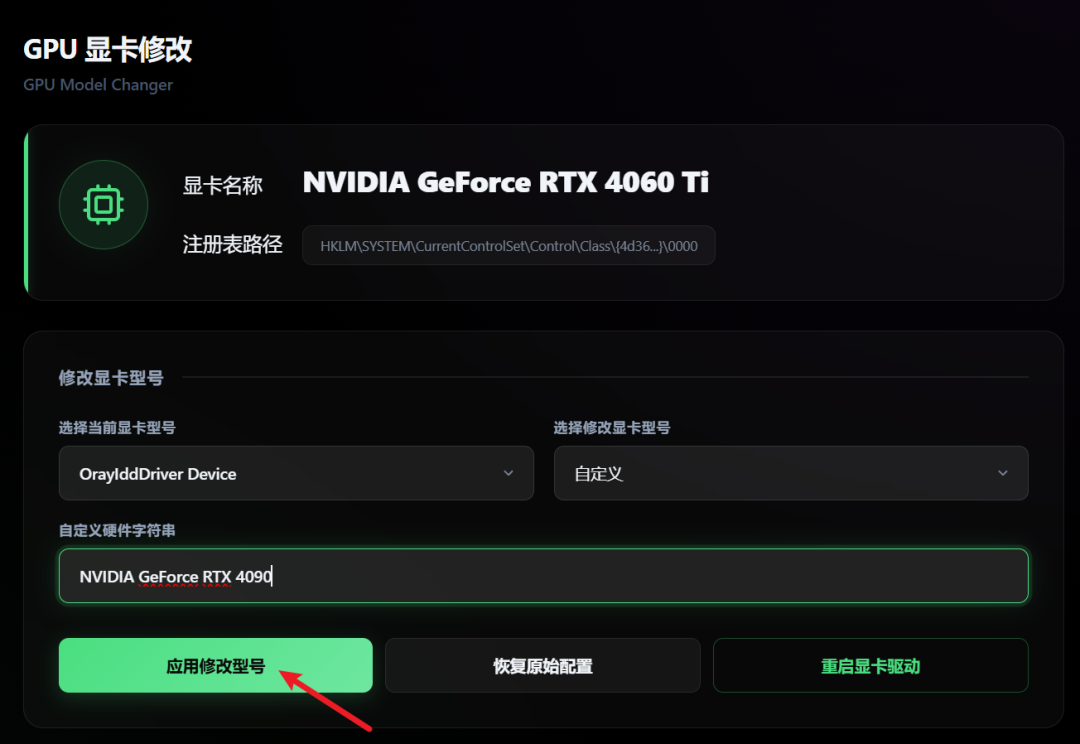Click the custom hardware string input field
Image resolution: width=1080 pixels, height=744 pixels.
543,576
